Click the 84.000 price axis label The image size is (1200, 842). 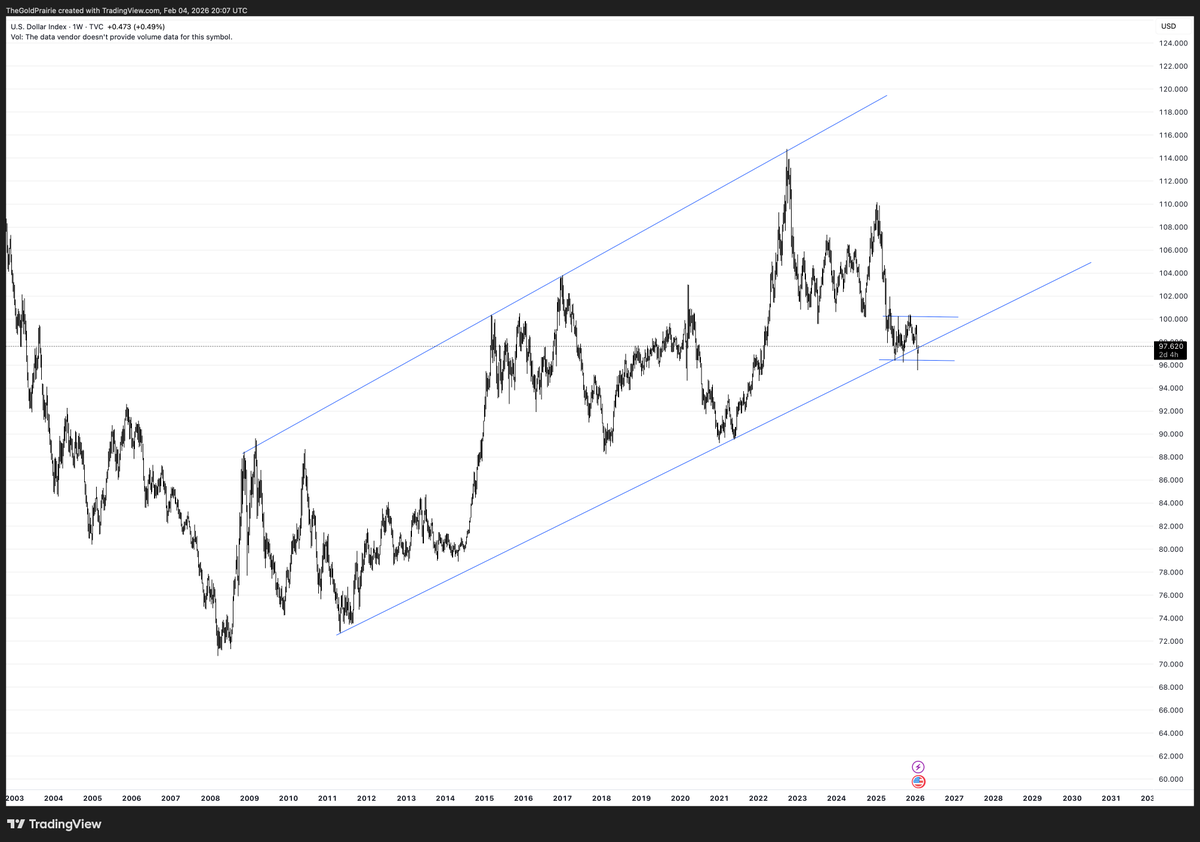[x=1172, y=503]
